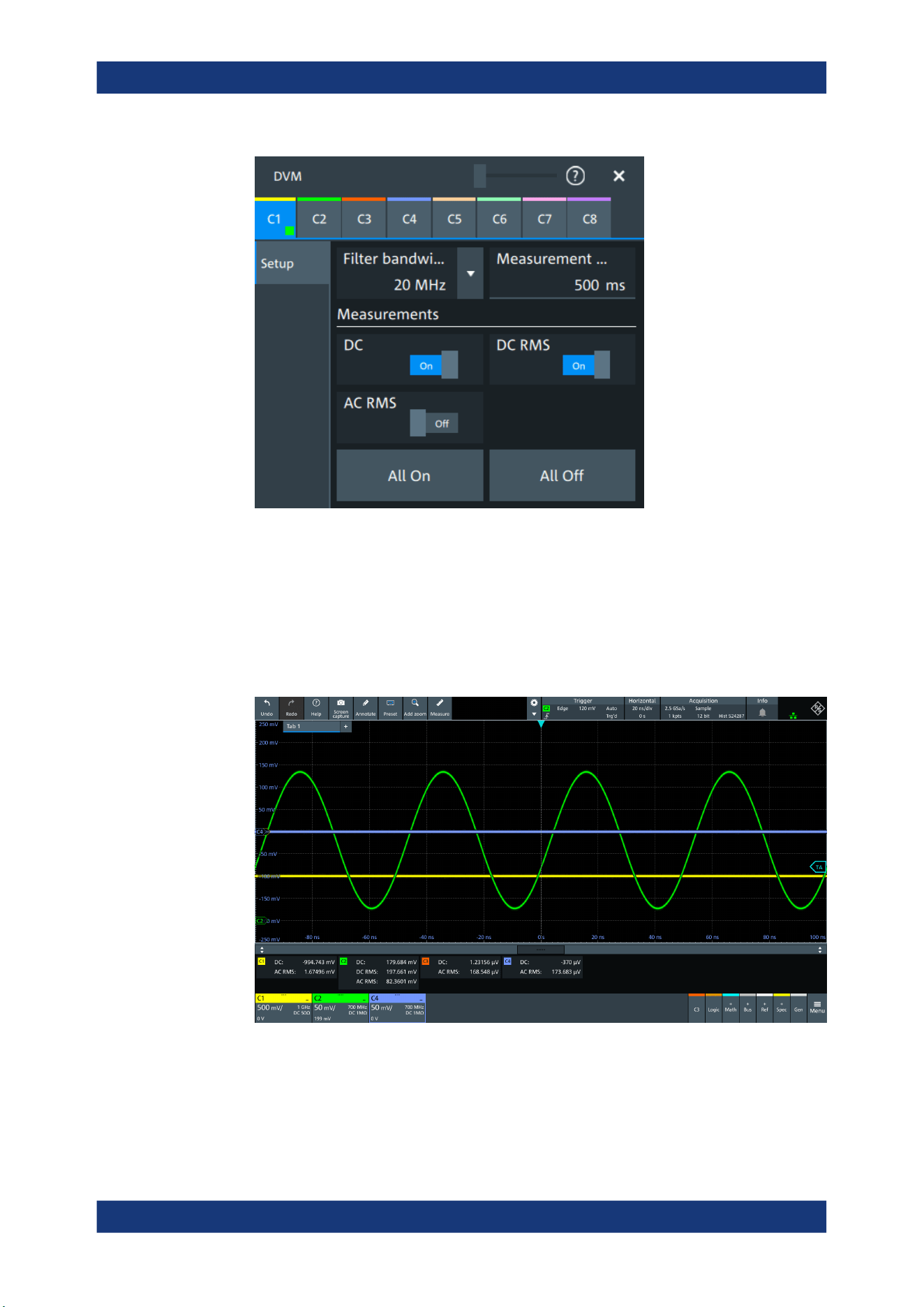Open the Filter bandwidth dropdown arrow
The width and height of the screenshot is (924, 1307).
pyautogui.click(x=470, y=273)
